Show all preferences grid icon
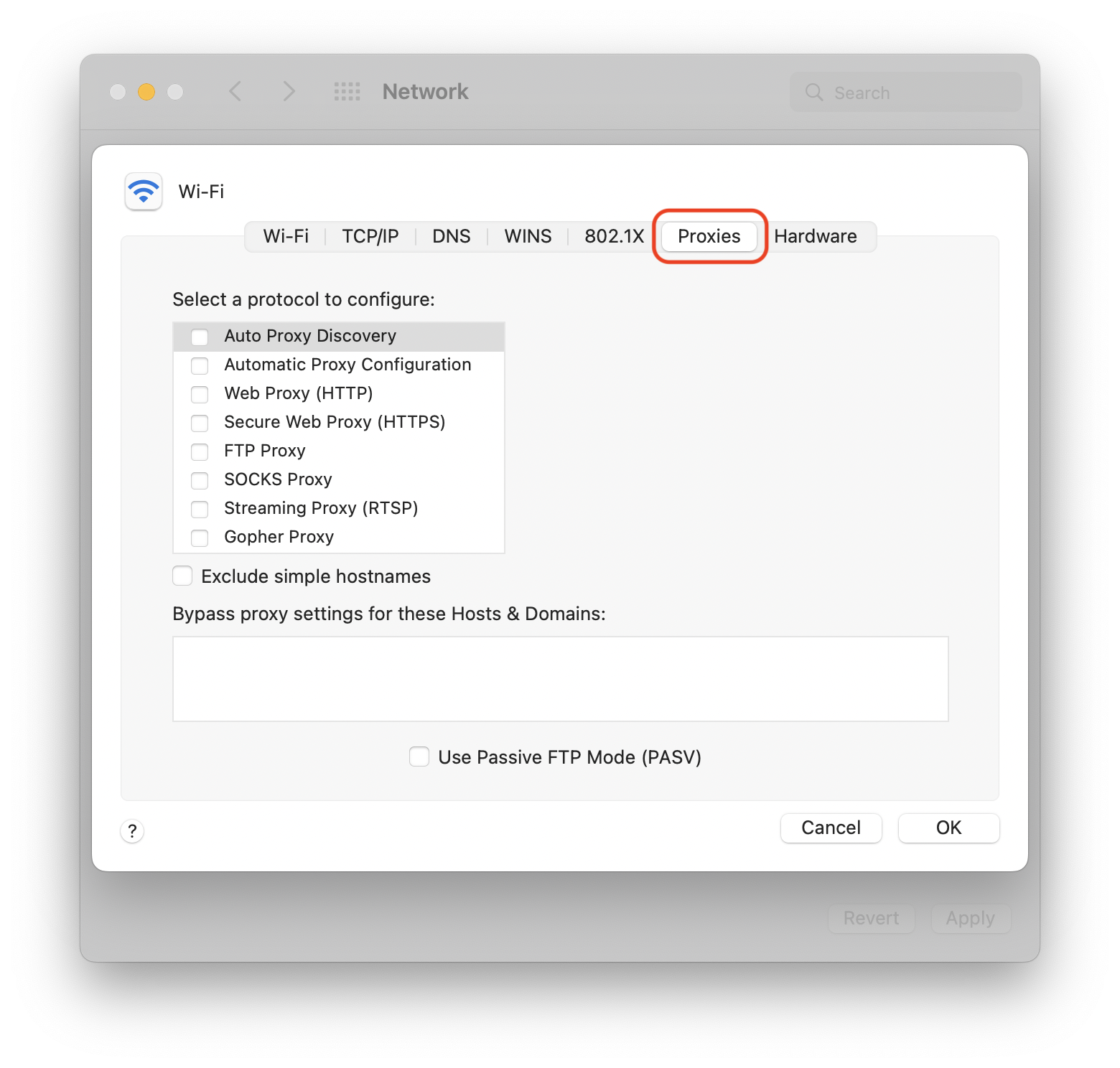The image size is (1120, 1068). point(347,91)
